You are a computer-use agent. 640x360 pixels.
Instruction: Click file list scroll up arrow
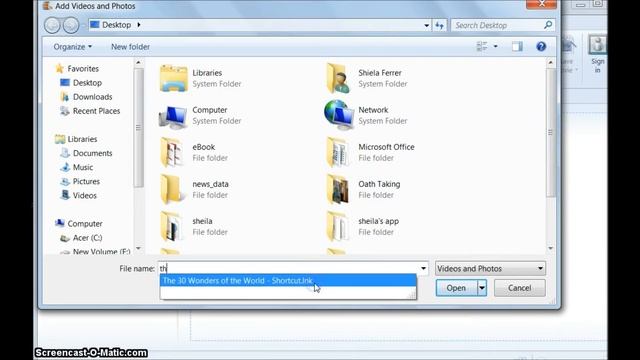coord(550,62)
